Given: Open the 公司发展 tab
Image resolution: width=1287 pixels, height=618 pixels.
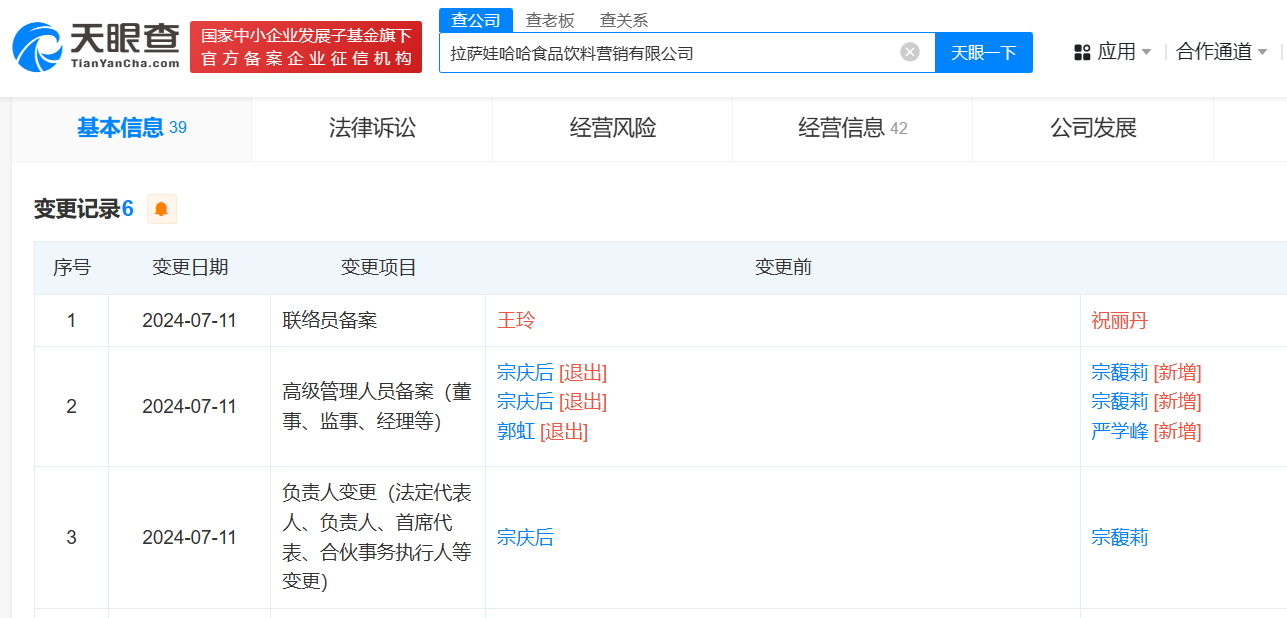Looking at the screenshot, I should click(1092, 128).
